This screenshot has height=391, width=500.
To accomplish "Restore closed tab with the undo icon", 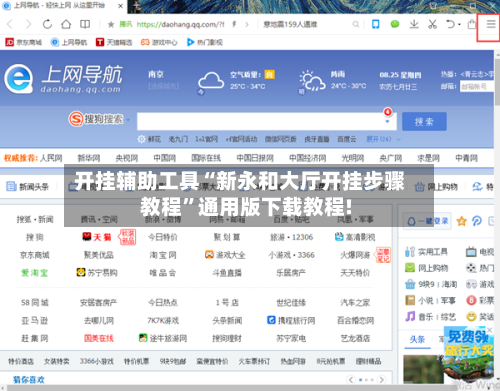I will (450, 24).
